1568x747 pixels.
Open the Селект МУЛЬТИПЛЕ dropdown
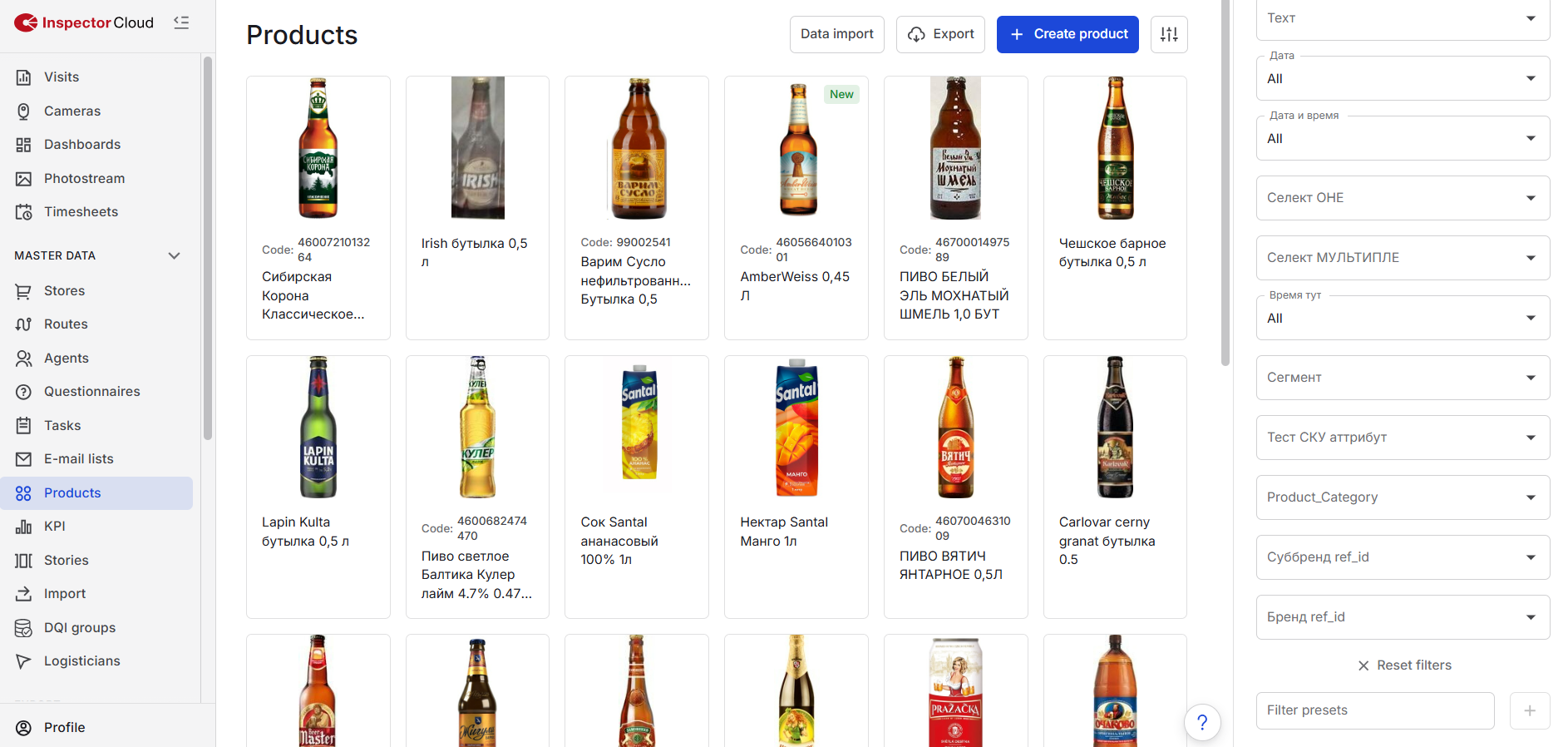click(x=1403, y=258)
